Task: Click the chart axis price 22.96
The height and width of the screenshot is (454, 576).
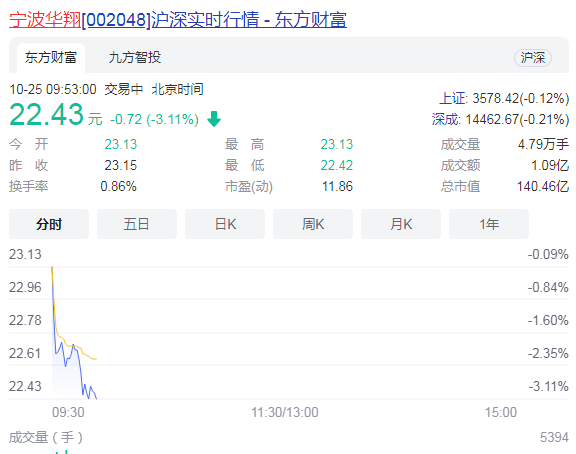Action: [x=25, y=287]
